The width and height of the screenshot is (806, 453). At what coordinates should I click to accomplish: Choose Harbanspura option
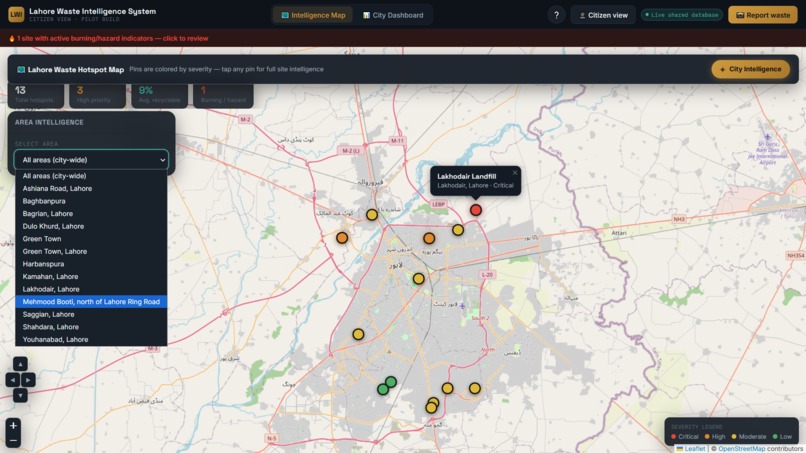tap(91, 264)
